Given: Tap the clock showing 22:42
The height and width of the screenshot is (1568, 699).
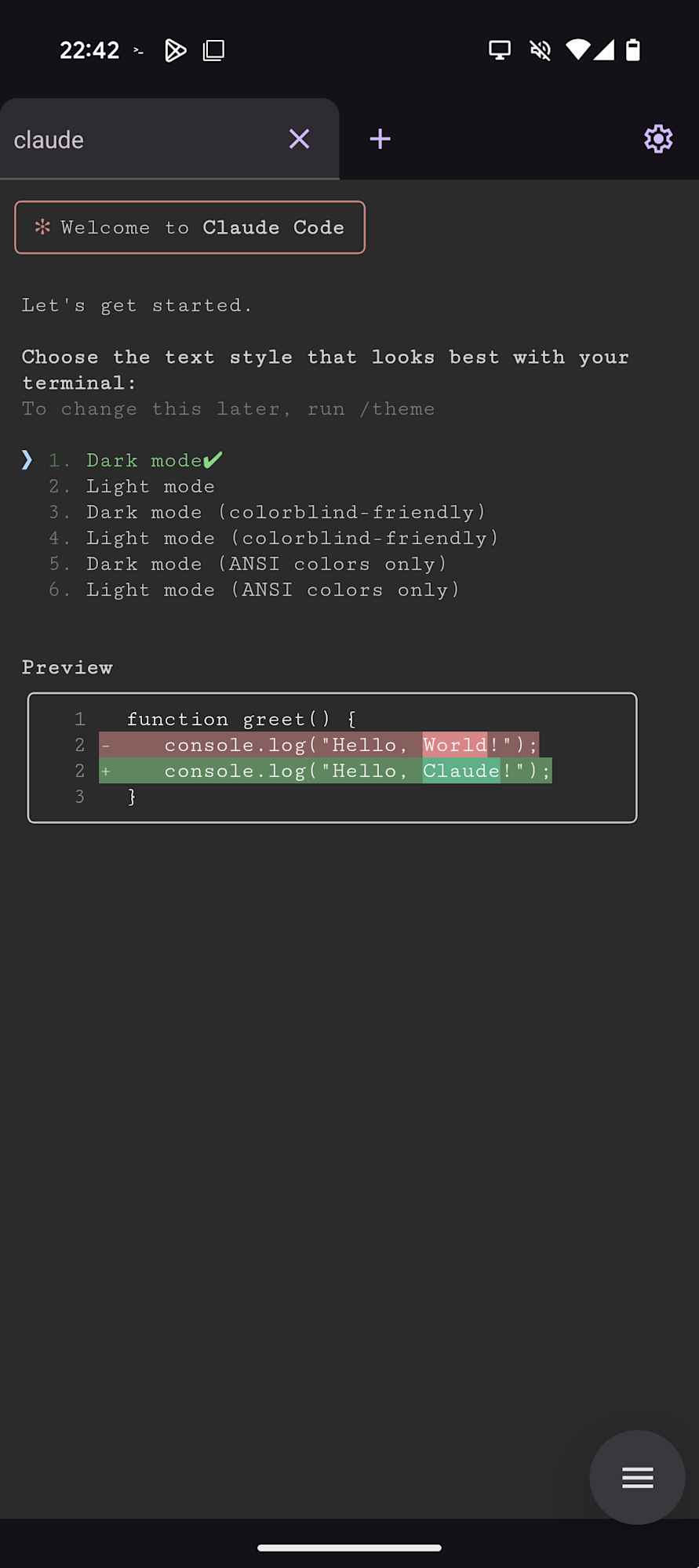Looking at the screenshot, I should (89, 50).
